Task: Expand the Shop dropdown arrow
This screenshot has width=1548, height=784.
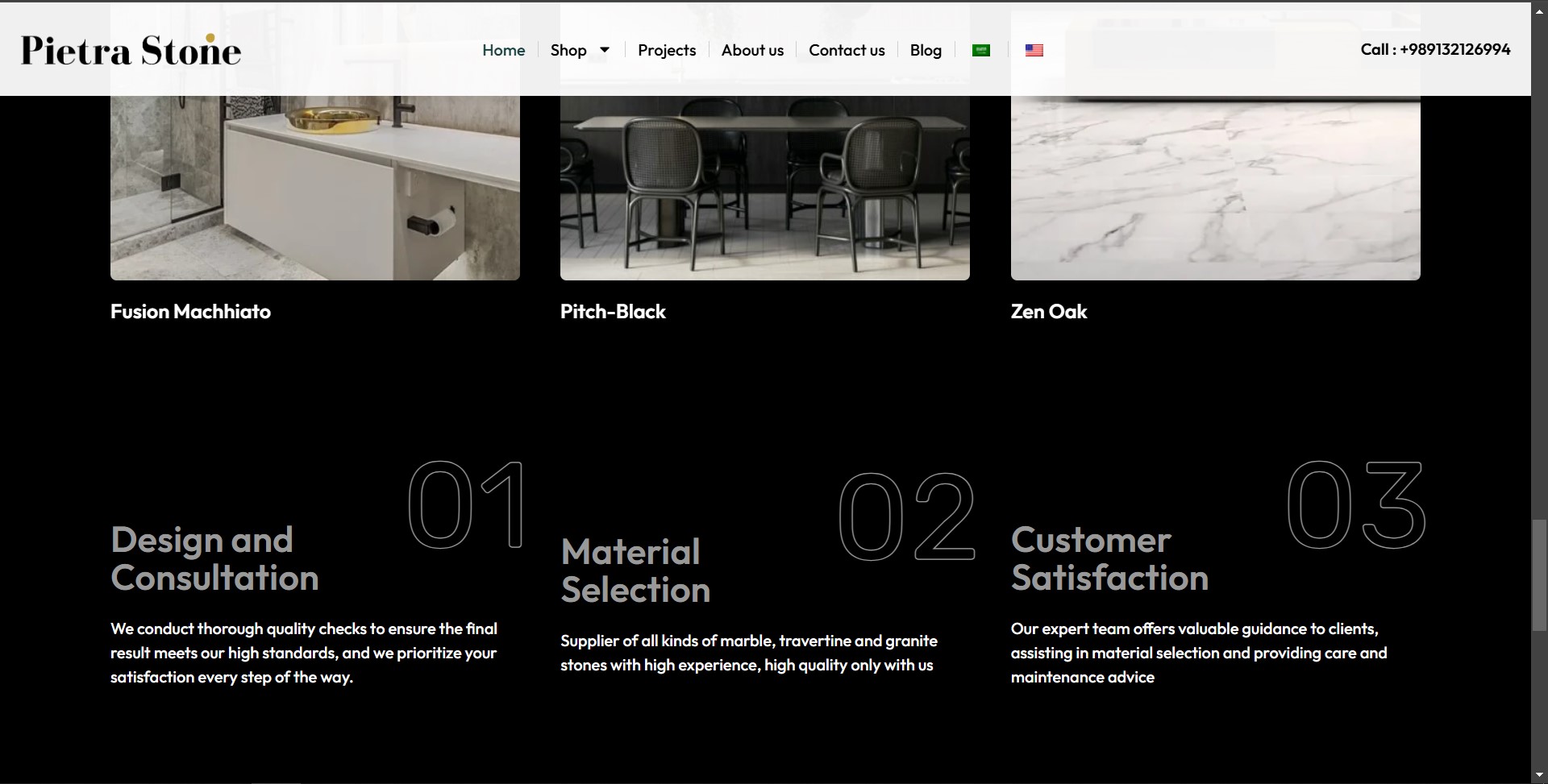Action: (x=605, y=50)
